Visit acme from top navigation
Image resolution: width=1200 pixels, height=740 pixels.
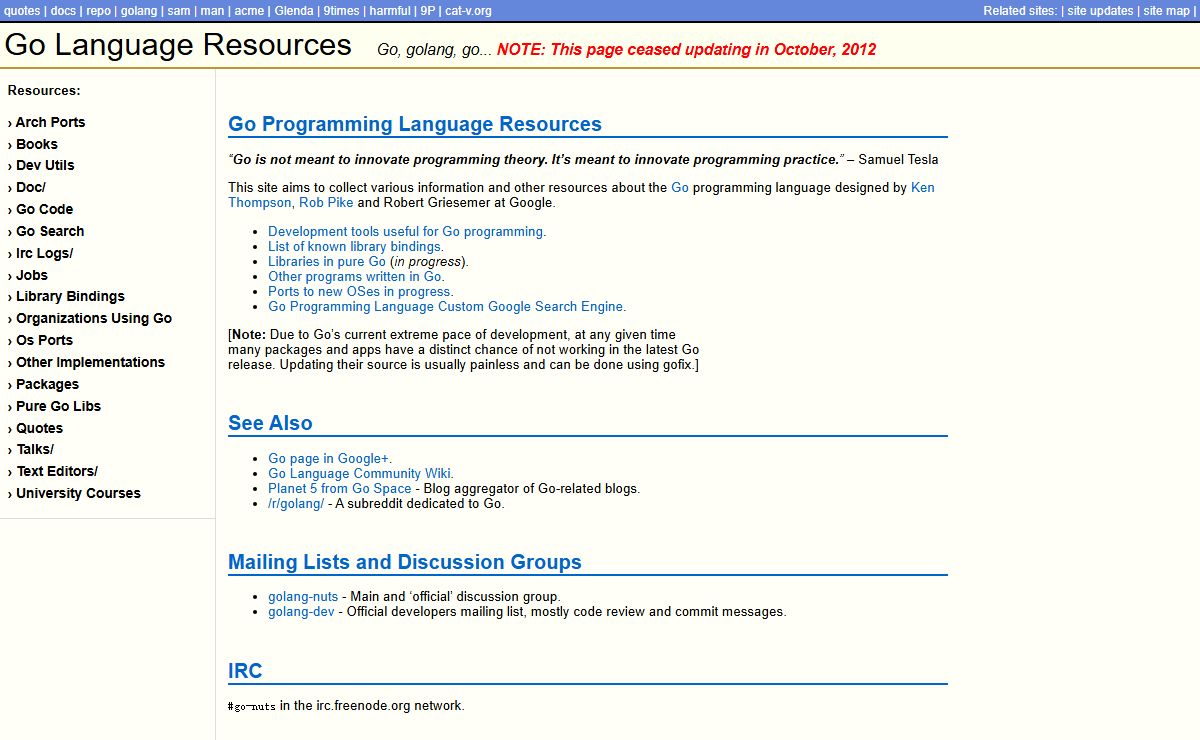coord(250,11)
